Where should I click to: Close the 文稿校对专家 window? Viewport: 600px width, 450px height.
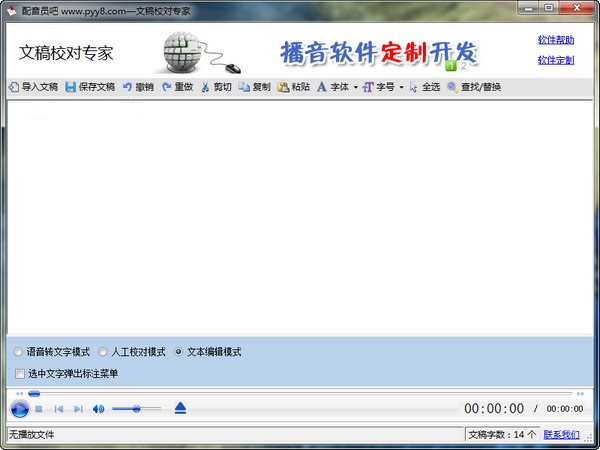[x=577, y=8]
